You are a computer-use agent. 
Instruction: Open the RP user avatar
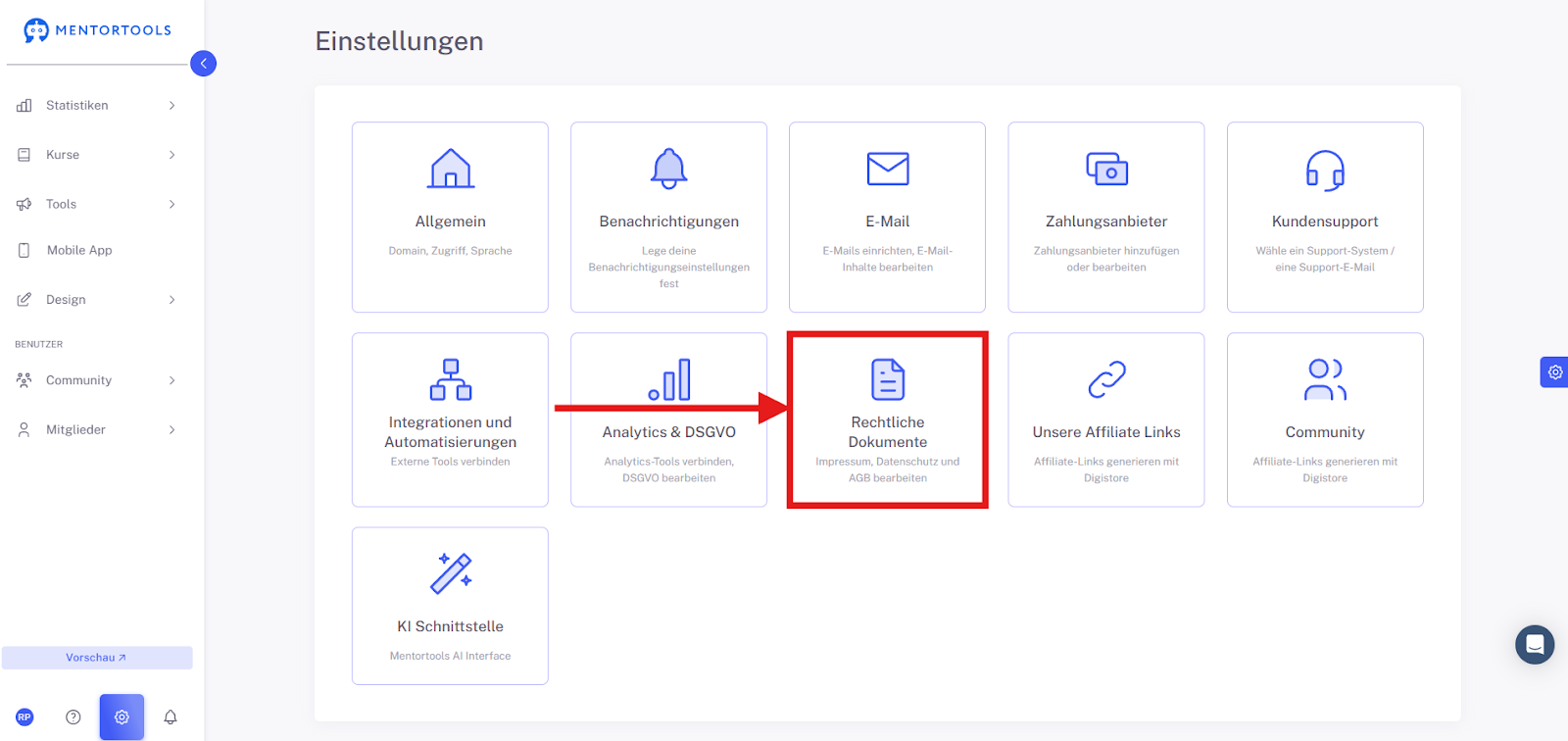click(24, 717)
